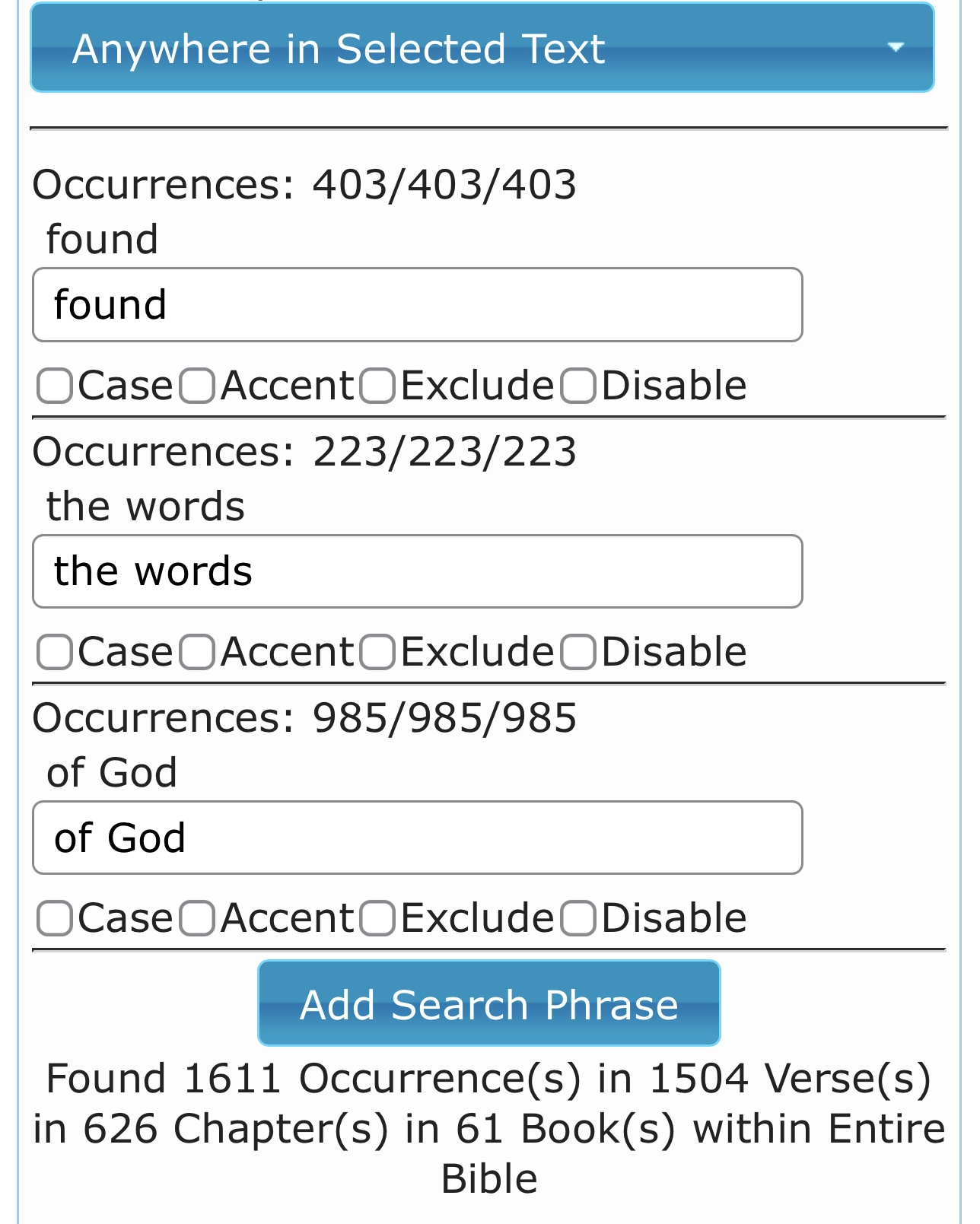Viewport: 980px width, 1224px height.
Task: Enable Accent checkbox for 'found' phrase
Action: click(x=197, y=386)
